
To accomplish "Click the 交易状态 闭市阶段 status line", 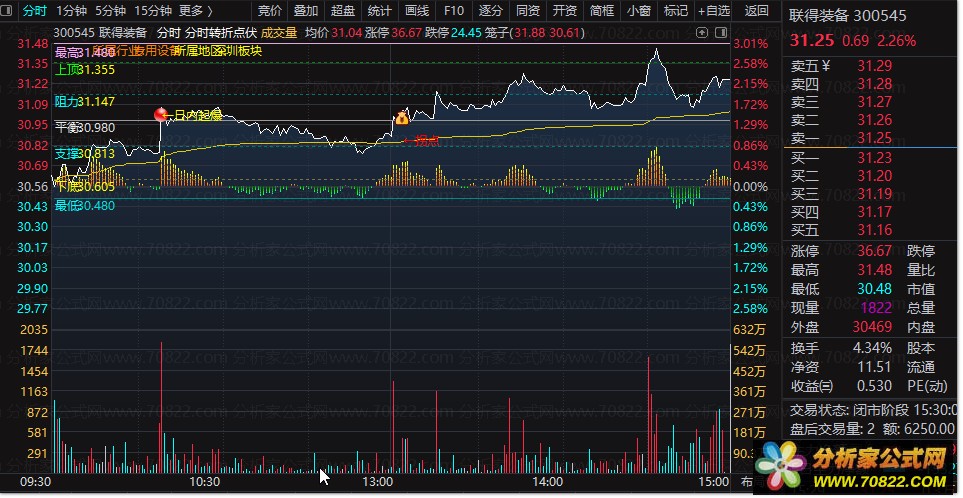I will (x=873, y=410).
